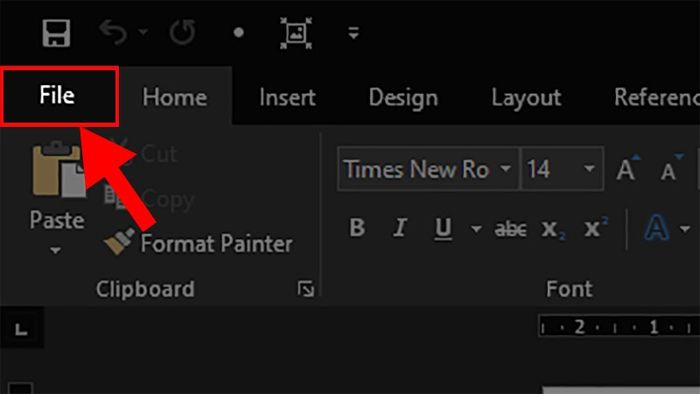Toggle Bold formatting
Image resolution: width=700 pixels, height=394 pixels.
tap(357, 228)
